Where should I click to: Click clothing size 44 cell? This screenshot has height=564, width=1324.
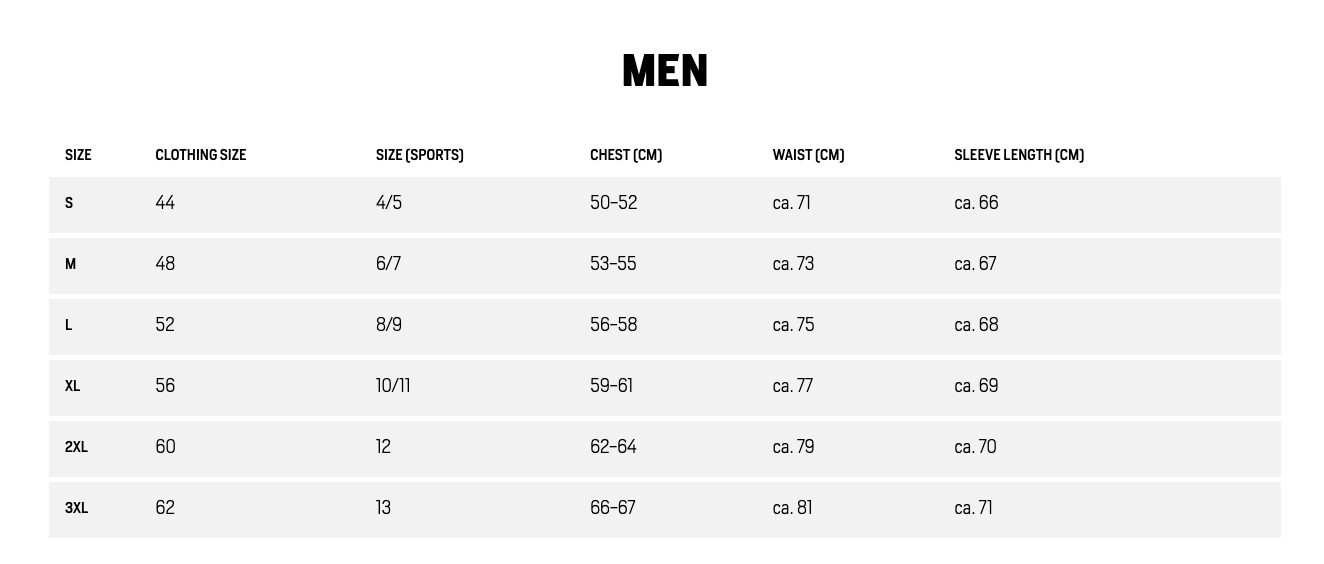click(x=165, y=203)
